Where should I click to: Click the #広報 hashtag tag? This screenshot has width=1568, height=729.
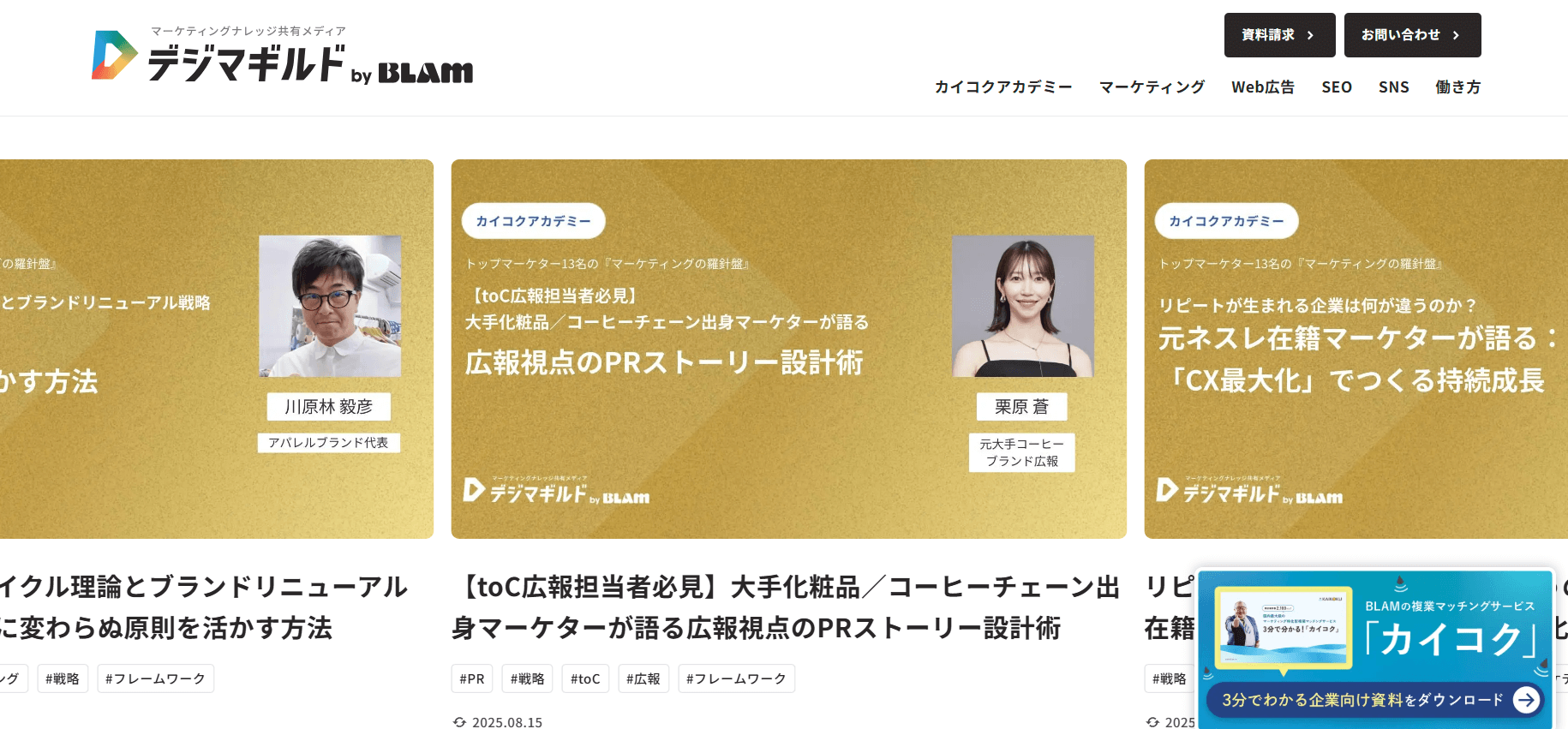coord(643,678)
